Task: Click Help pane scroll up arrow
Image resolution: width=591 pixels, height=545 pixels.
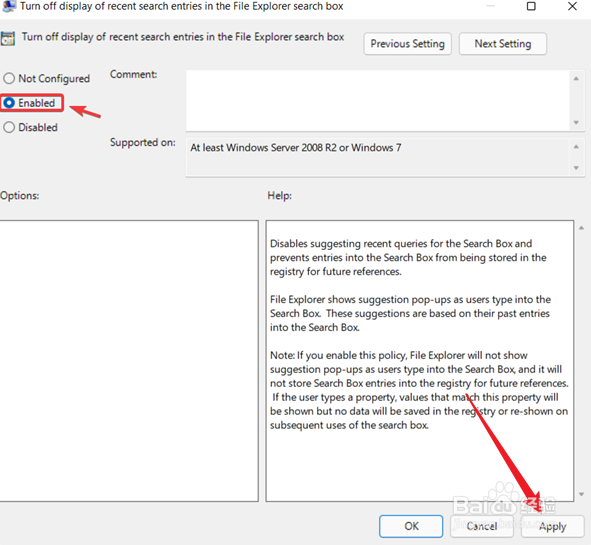Action: click(582, 228)
